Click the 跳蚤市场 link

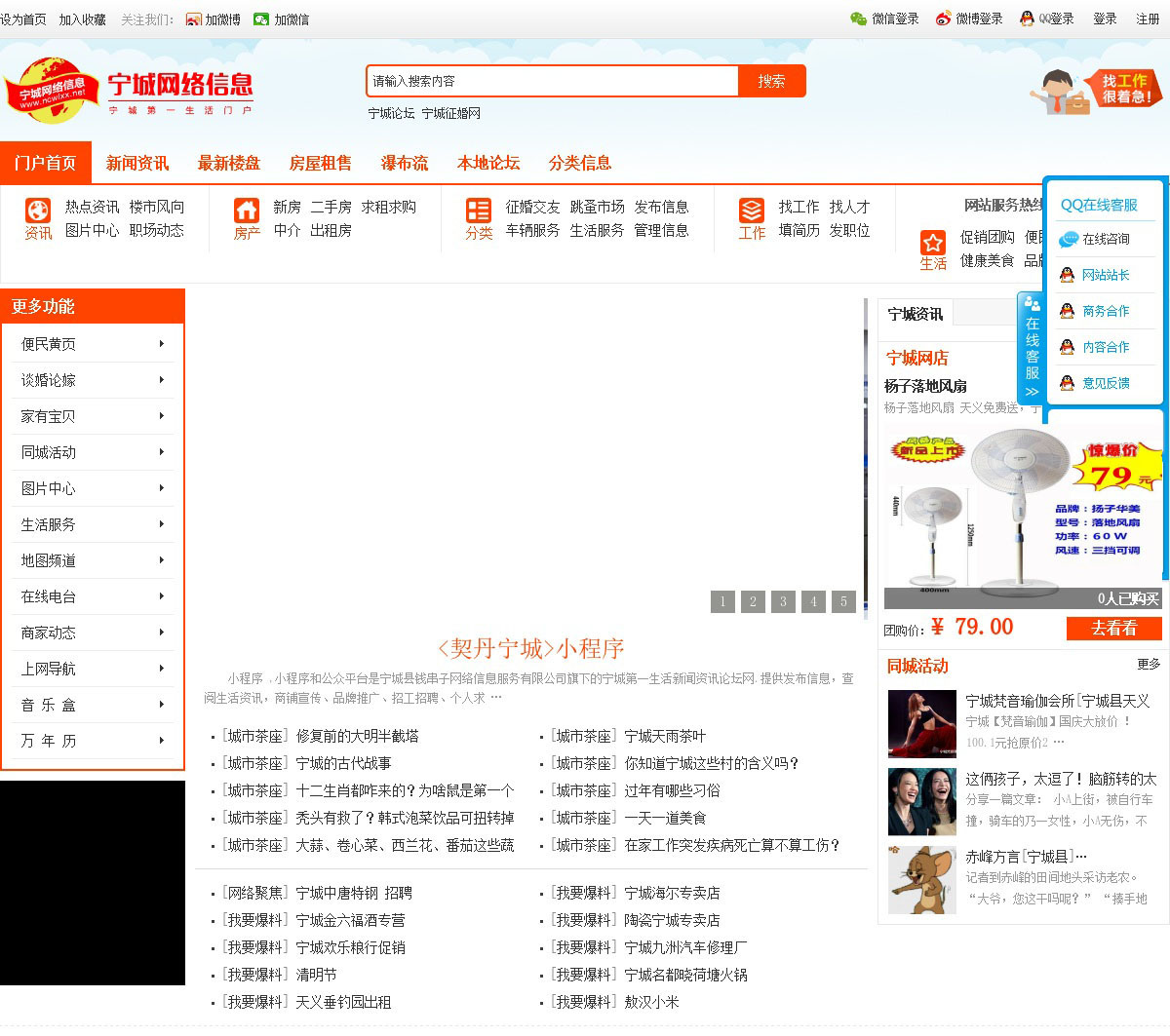[597, 207]
